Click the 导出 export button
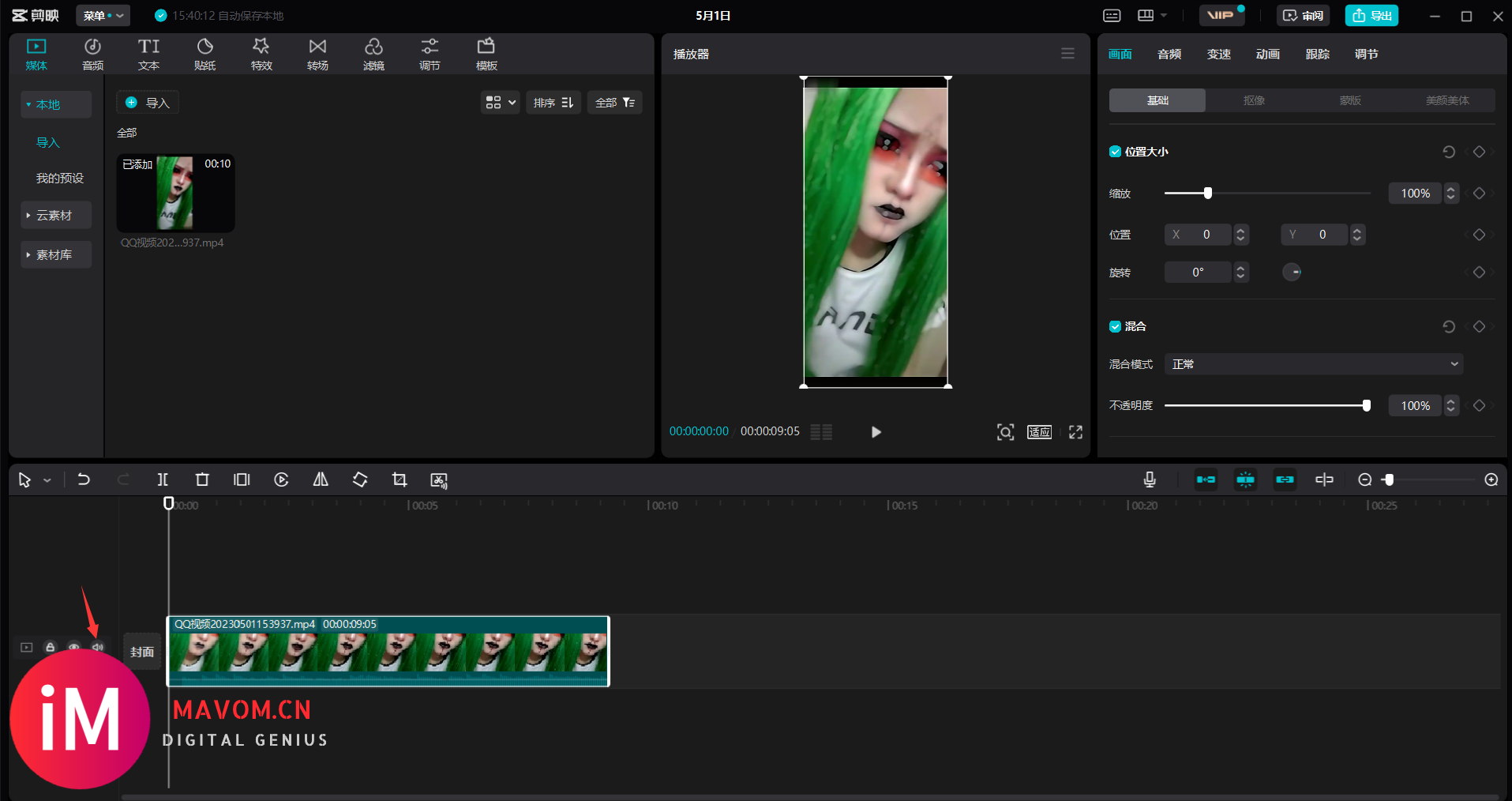 coord(1372,16)
